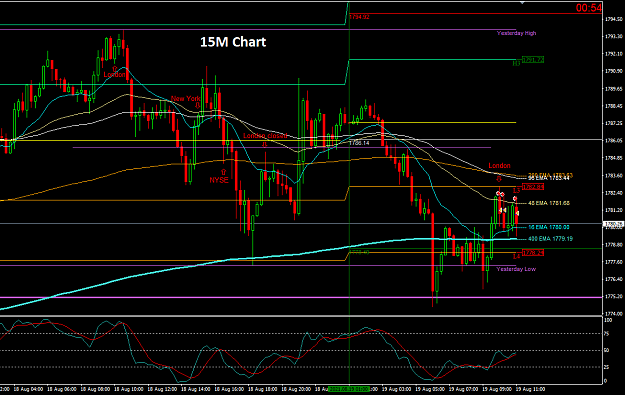Click the 1788.45 price axis value
625x395 pixels.
click(x=614, y=106)
